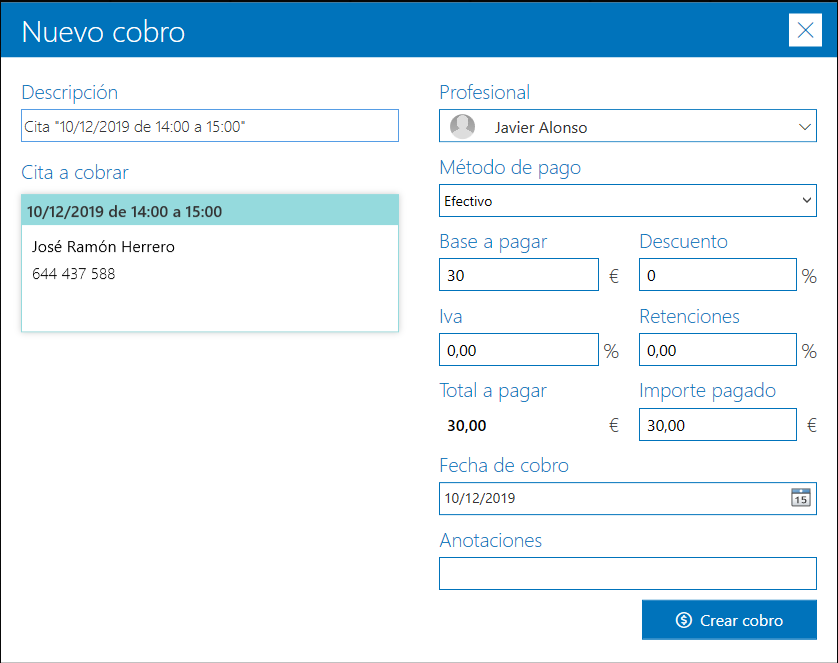Click the Base a pagar amount field
The height and width of the screenshot is (663, 838).
[x=518, y=274]
